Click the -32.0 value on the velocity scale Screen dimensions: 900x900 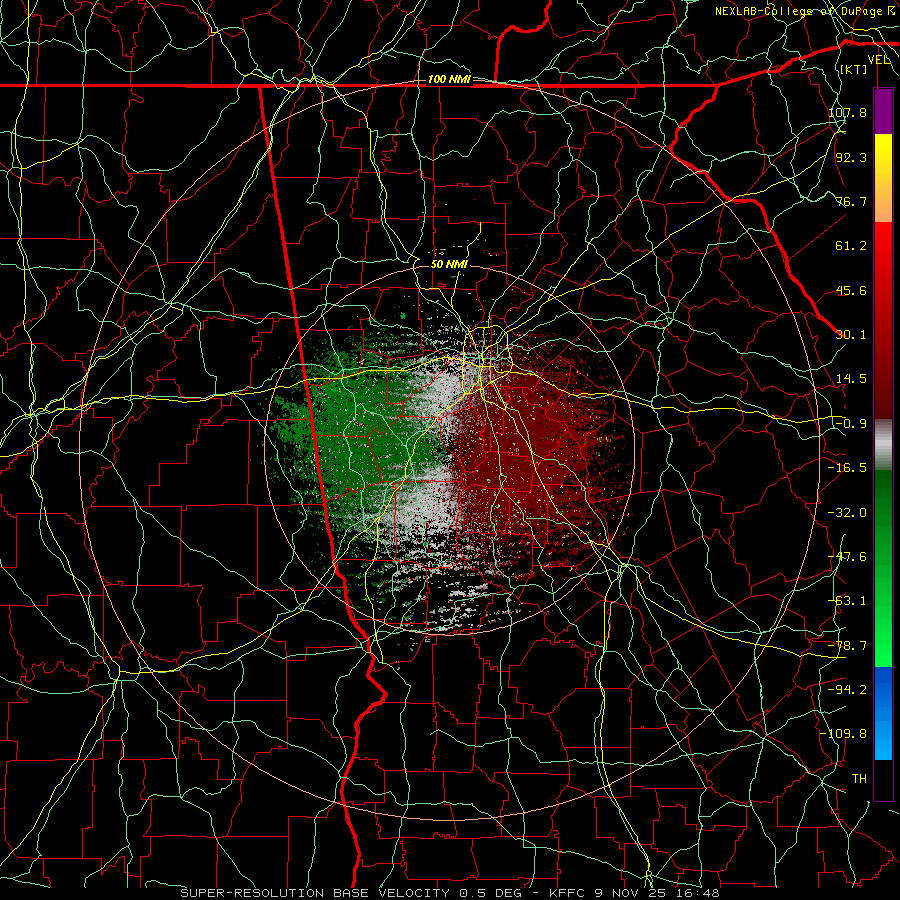pos(847,513)
